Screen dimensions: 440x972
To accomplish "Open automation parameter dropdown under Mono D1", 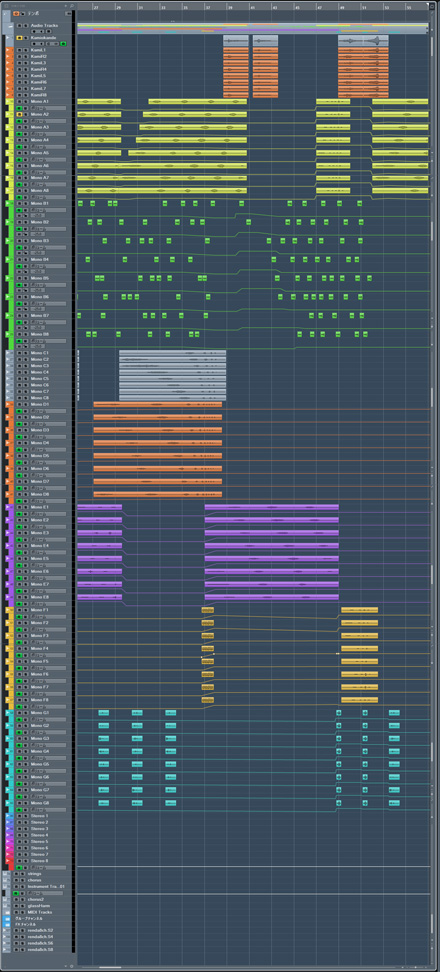I will pos(48,411).
